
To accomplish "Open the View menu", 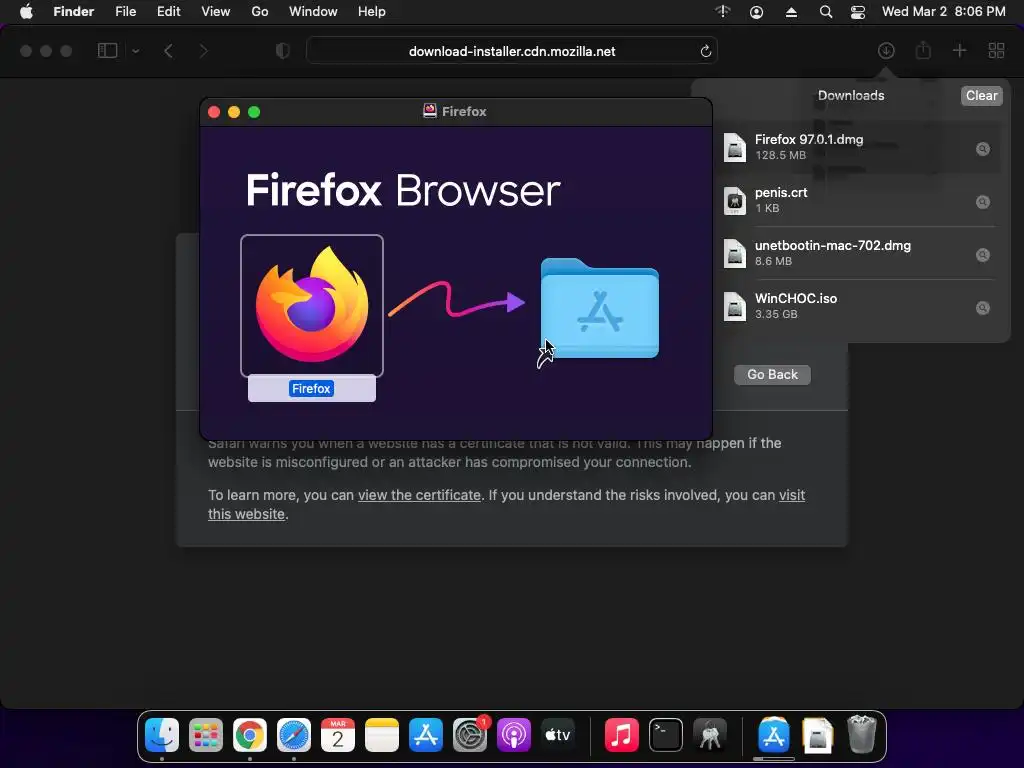I will click(216, 12).
